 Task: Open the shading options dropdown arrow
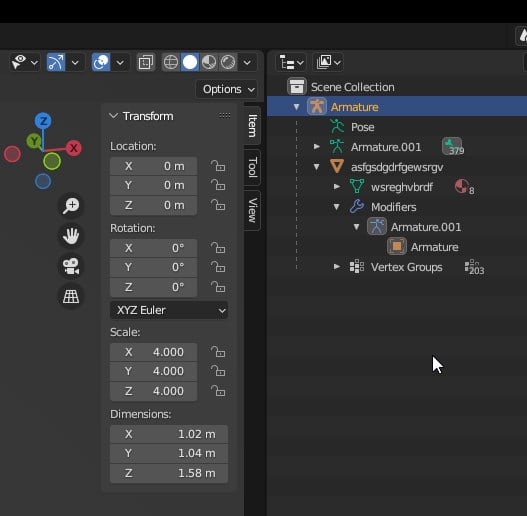(247, 62)
